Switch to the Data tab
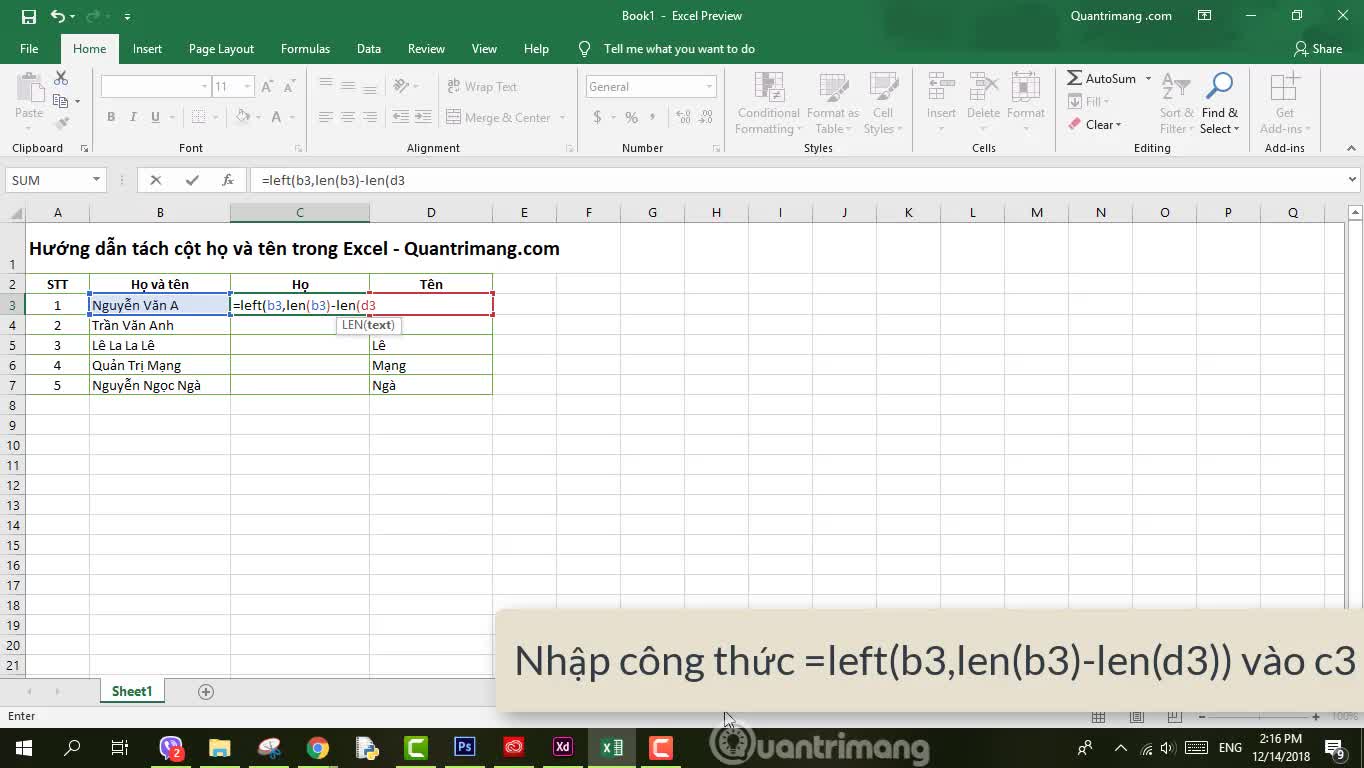This screenshot has width=1364, height=768. coord(369,49)
